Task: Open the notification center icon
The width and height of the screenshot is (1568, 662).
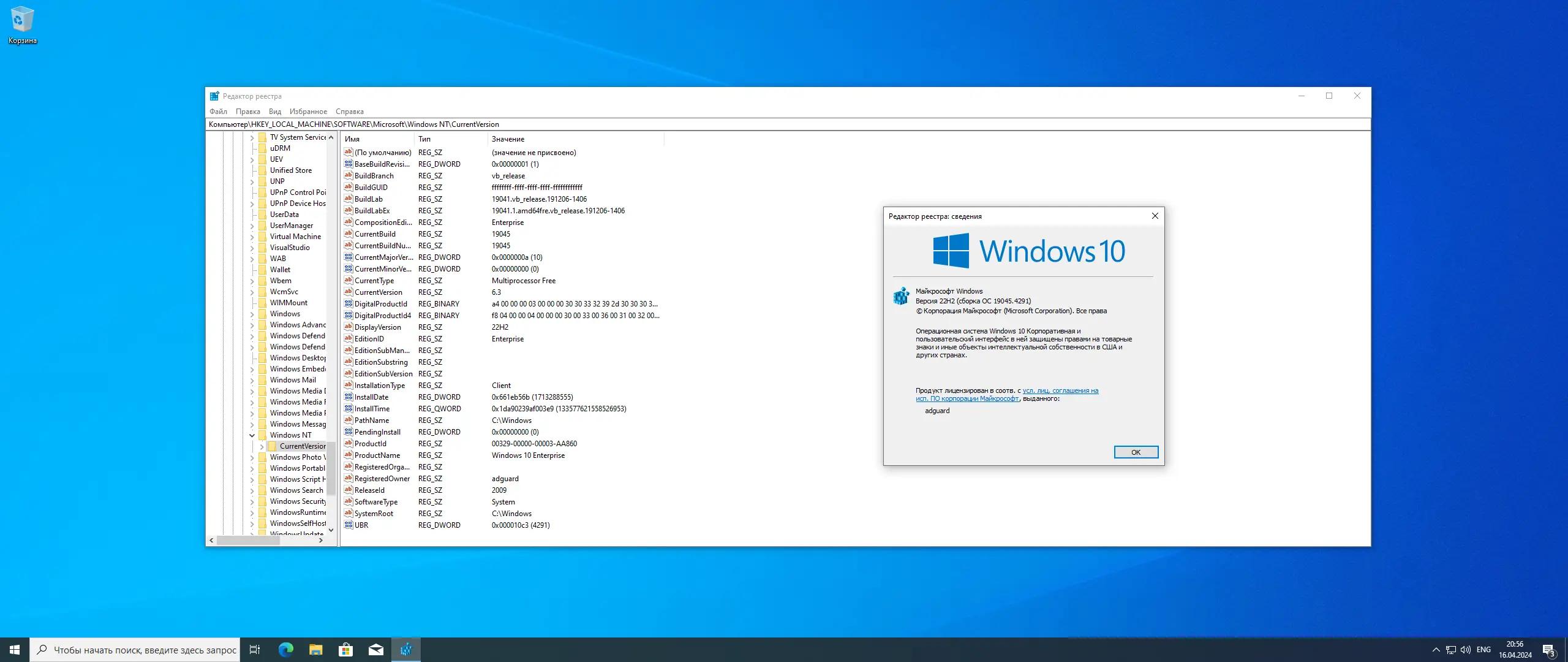Action: (x=1548, y=650)
